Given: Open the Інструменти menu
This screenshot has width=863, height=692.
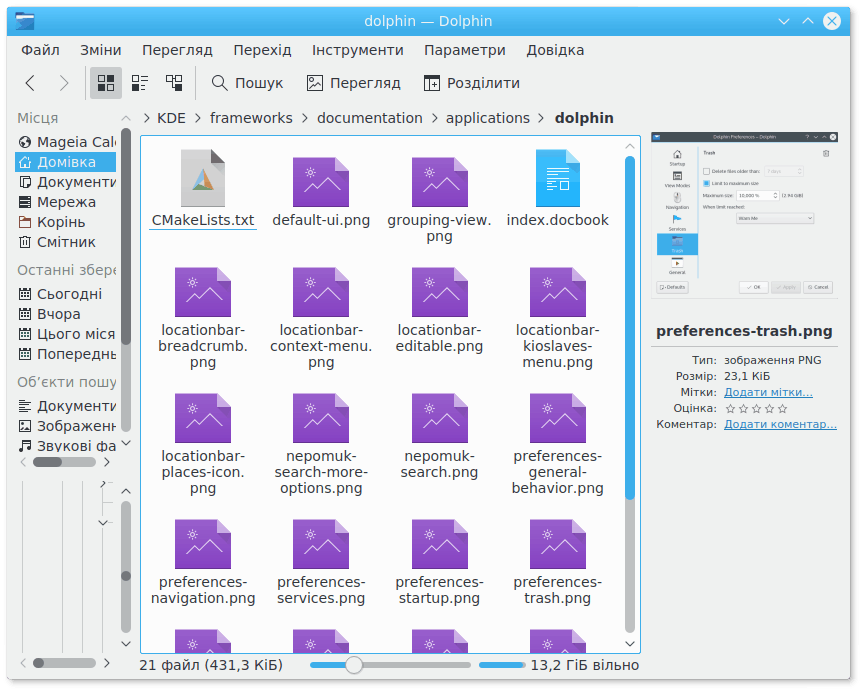Looking at the screenshot, I should pyautogui.click(x=357, y=50).
